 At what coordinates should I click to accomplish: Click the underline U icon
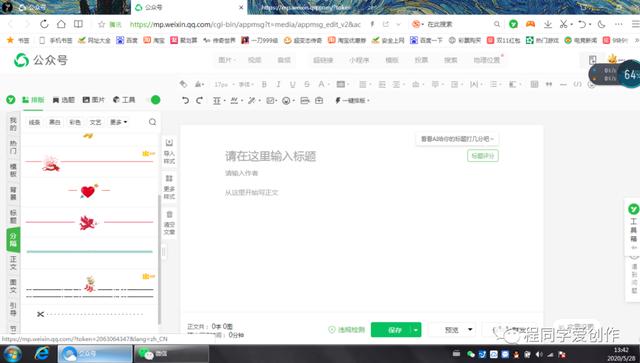coord(293,84)
